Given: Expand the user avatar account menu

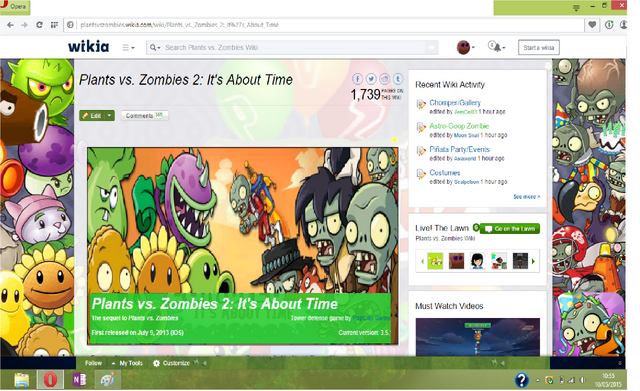Looking at the screenshot, I should 466,47.
